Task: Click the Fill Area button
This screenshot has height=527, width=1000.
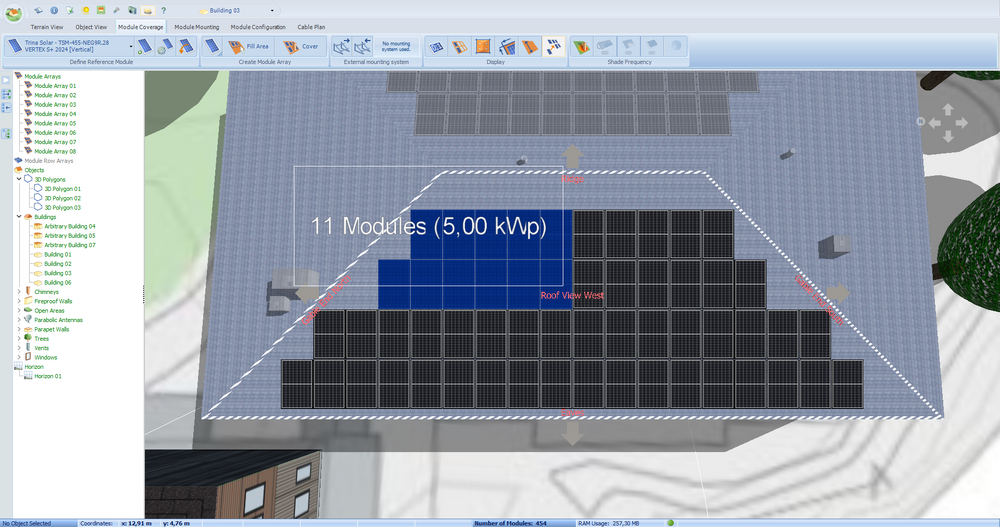Action: 250,46
